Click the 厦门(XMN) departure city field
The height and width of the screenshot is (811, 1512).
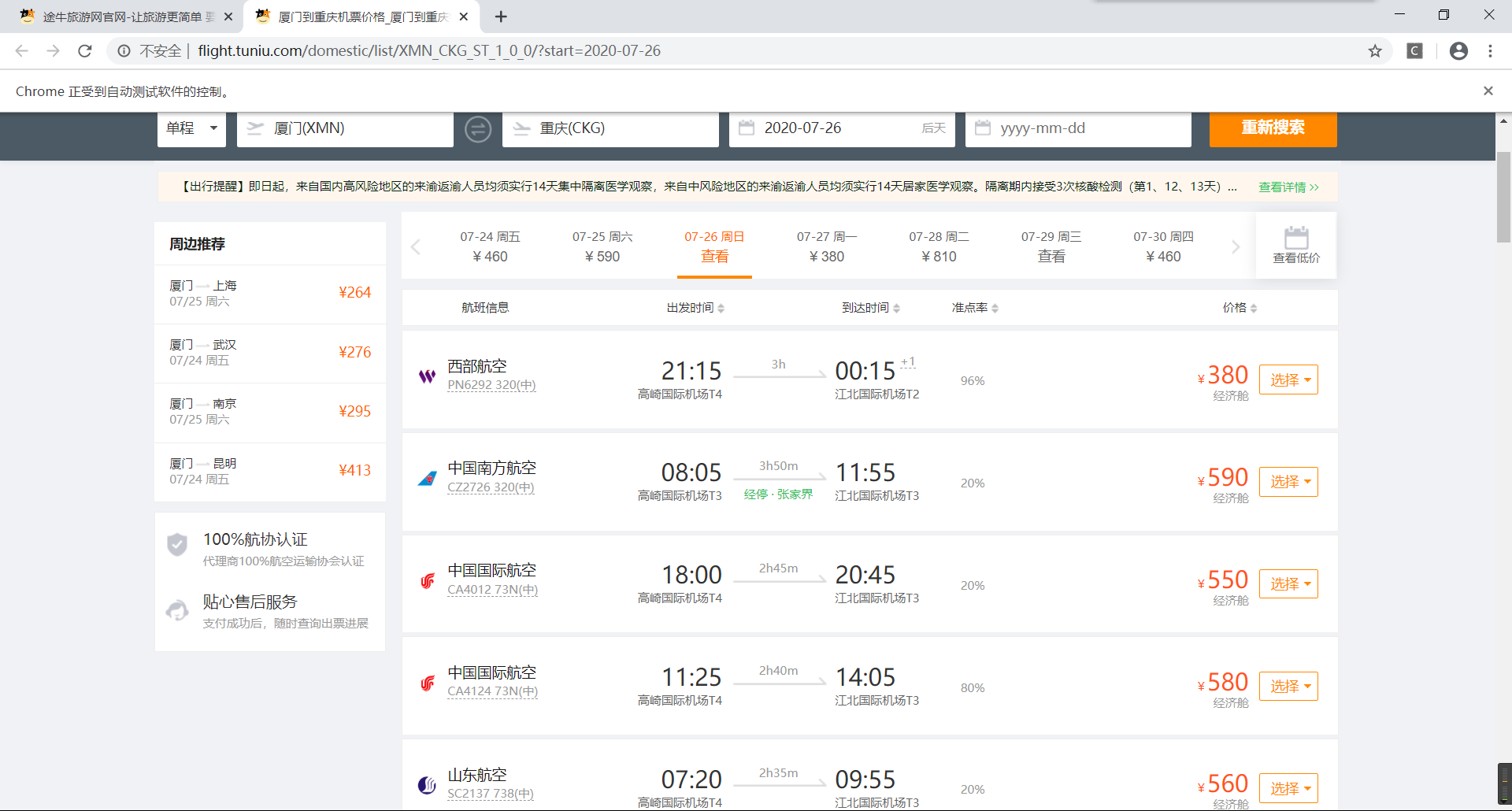345,128
